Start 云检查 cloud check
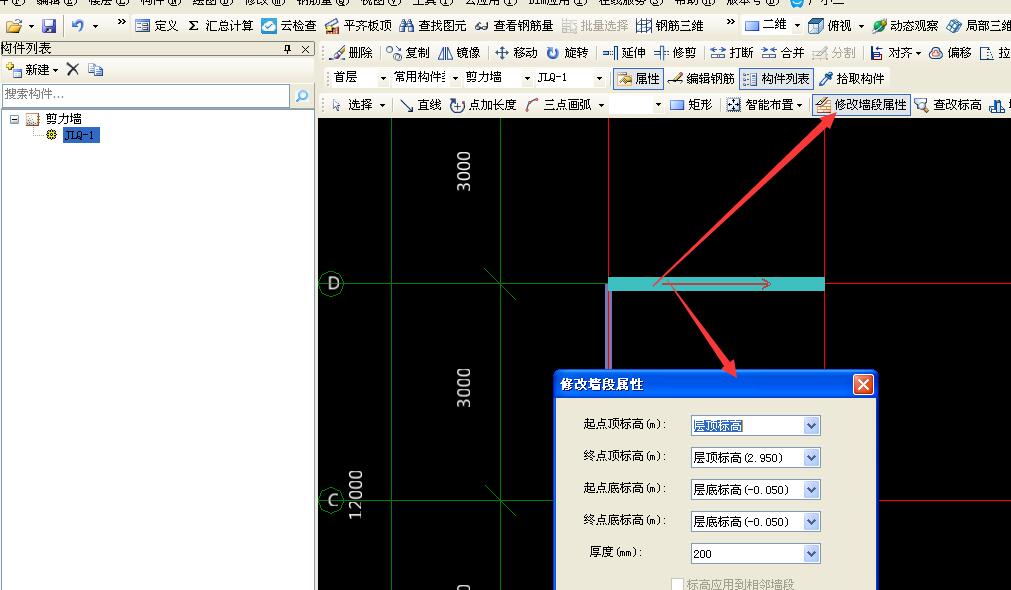This screenshot has width=1011, height=590. pos(289,26)
